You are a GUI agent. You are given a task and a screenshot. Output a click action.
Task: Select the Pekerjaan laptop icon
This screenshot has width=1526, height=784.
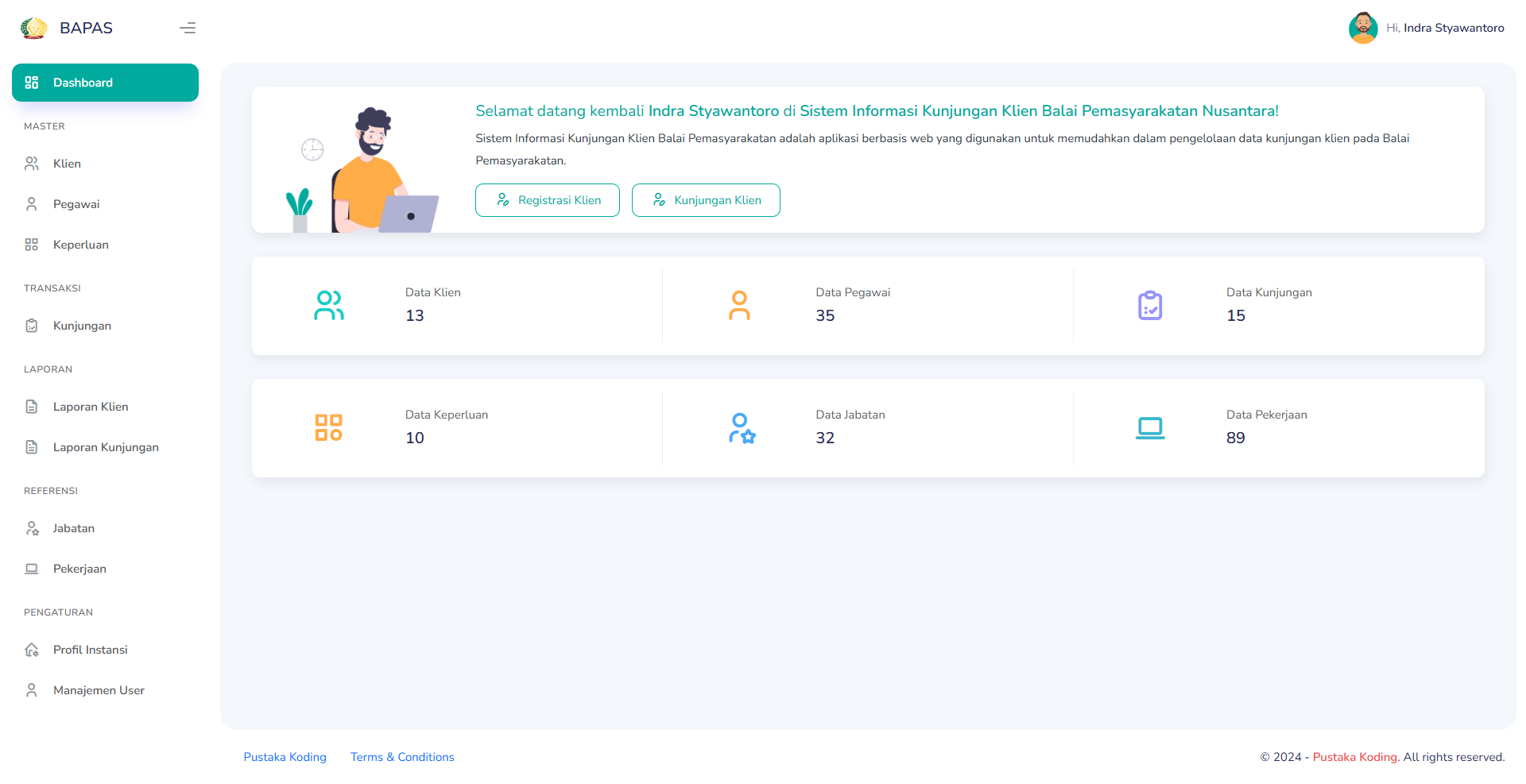pyautogui.click(x=32, y=568)
